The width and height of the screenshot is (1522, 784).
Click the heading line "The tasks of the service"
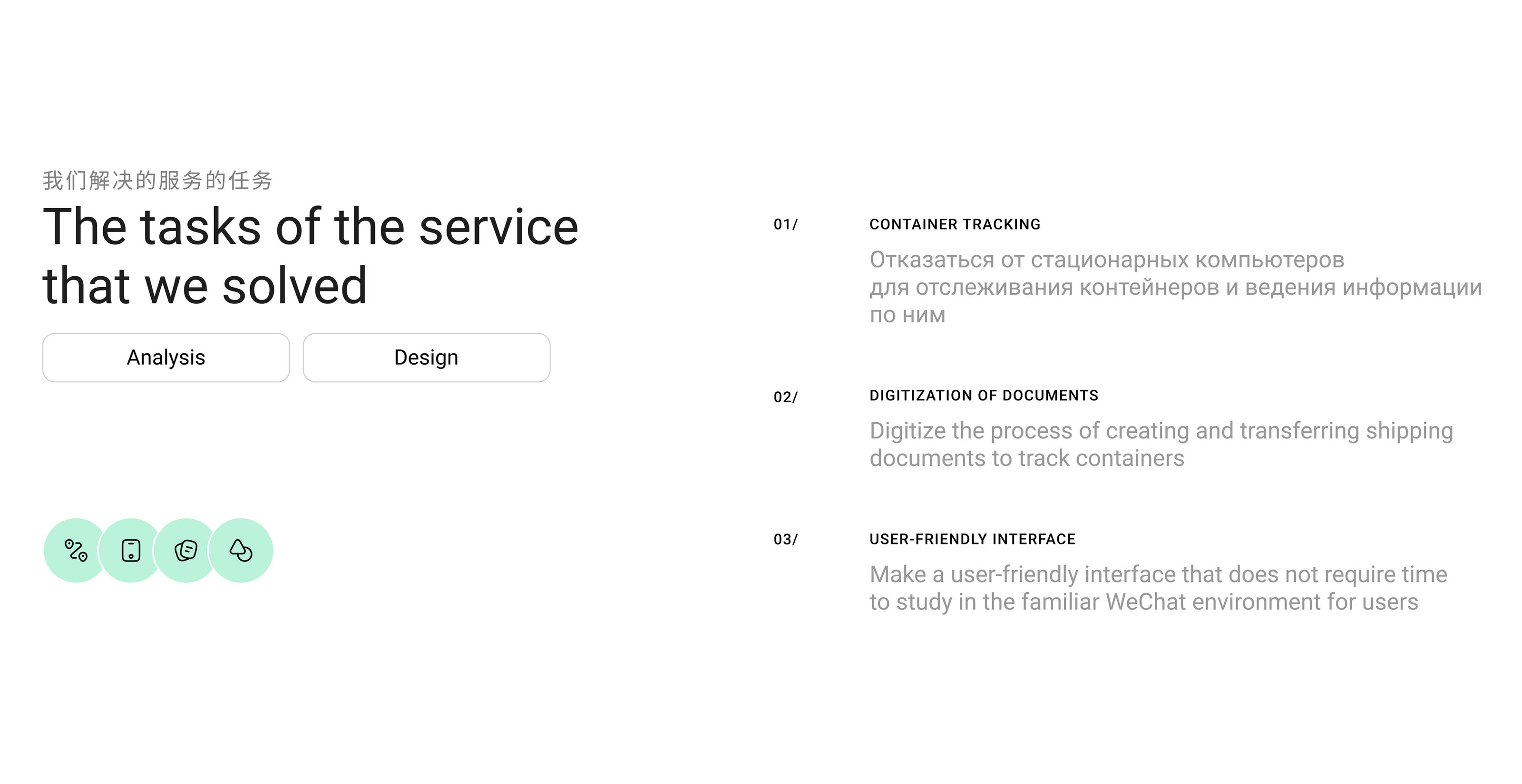click(310, 227)
